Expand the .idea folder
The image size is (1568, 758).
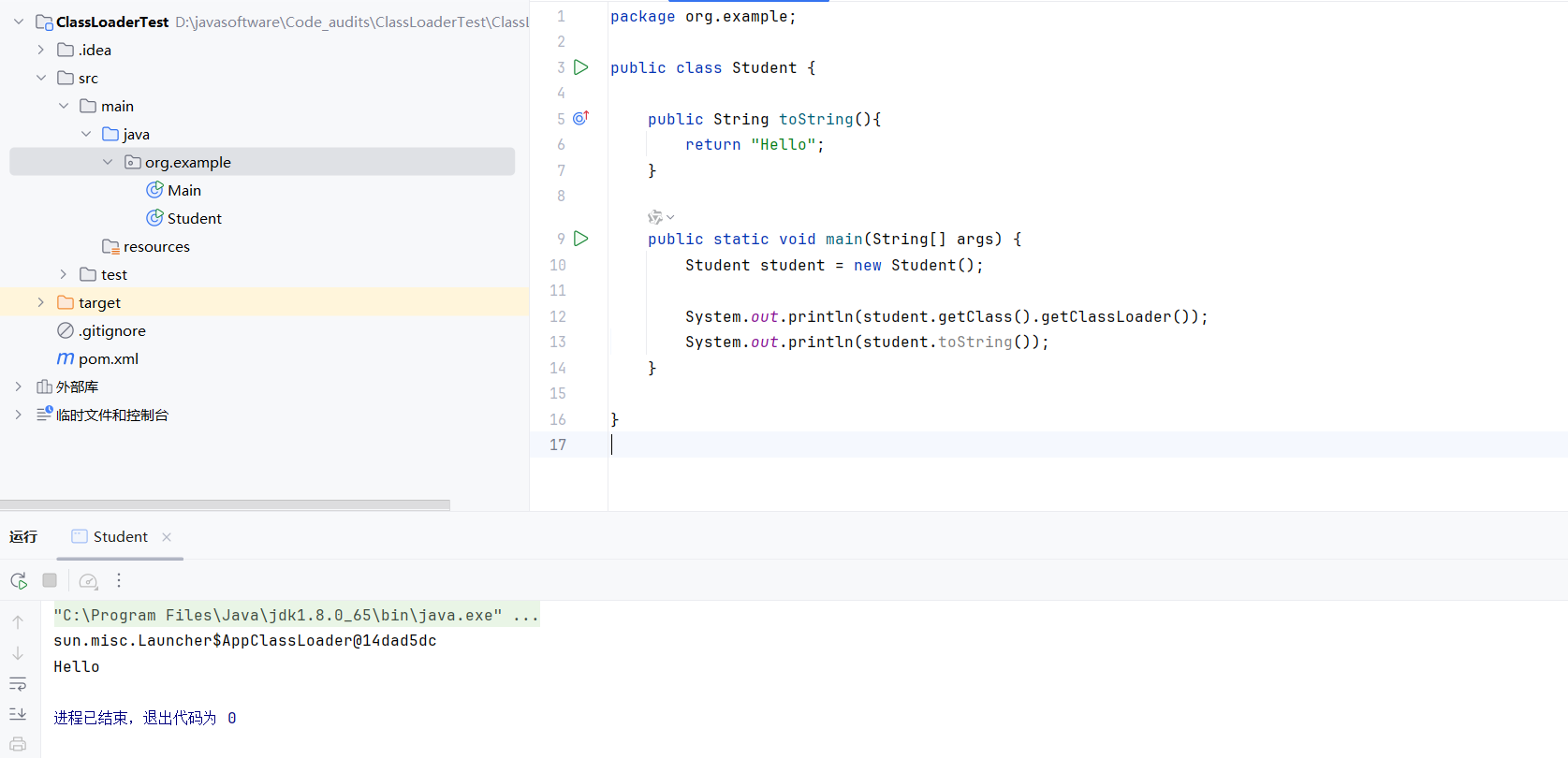(40, 50)
